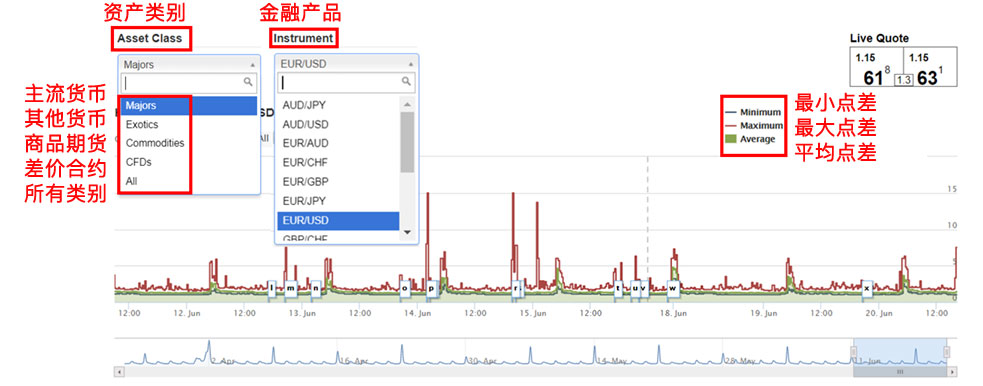Click the Instrument list scroll-up arrow
The image size is (983, 386).
[407, 105]
